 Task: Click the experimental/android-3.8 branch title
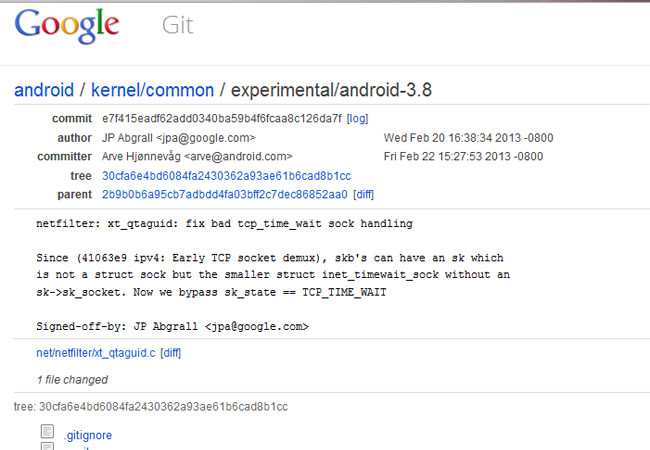(331, 90)
